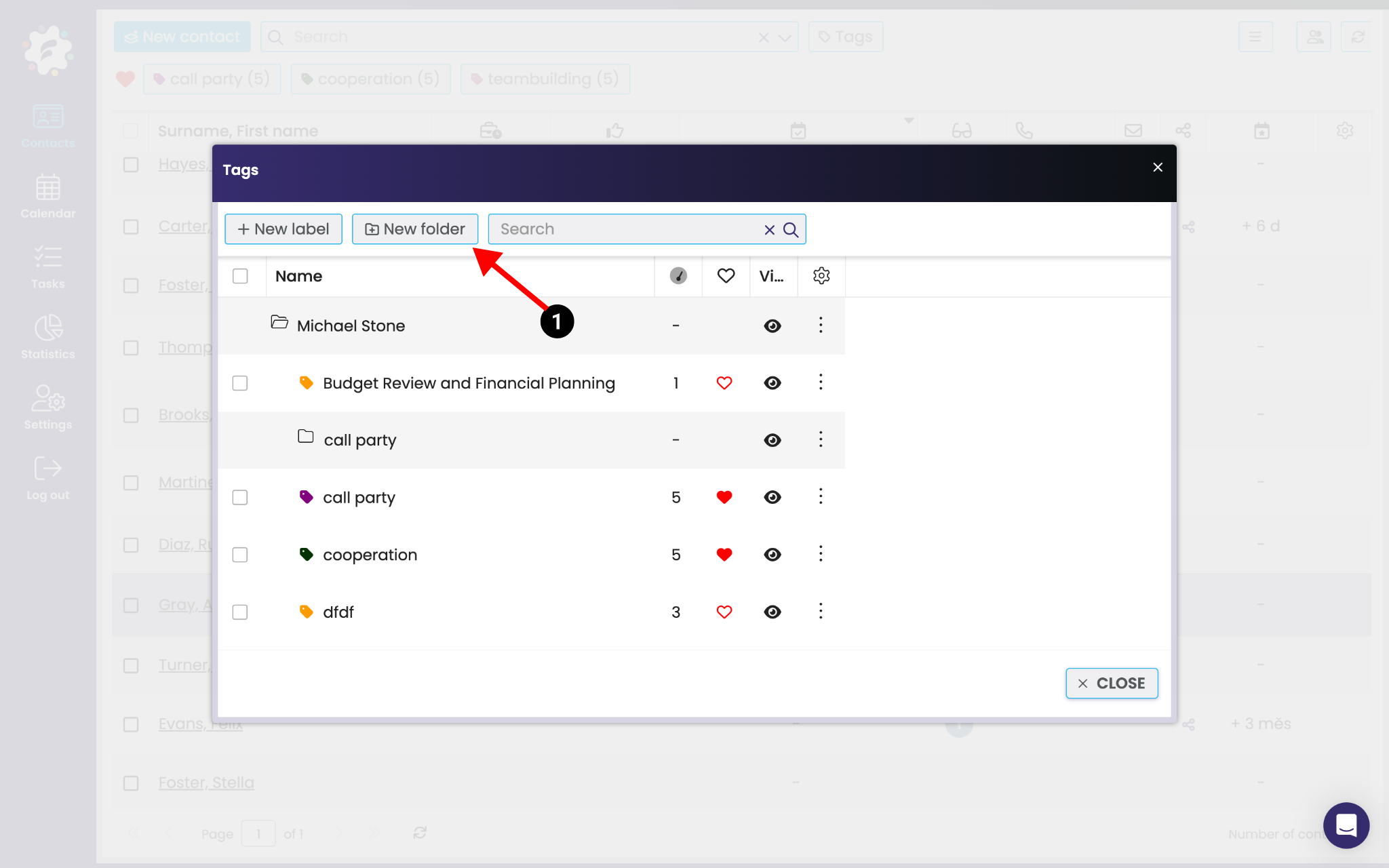Viewport: 1389px width, 868px height.
Task: Open the Michael Stone folder's three-dot menu
Action: tap(821, 325)
